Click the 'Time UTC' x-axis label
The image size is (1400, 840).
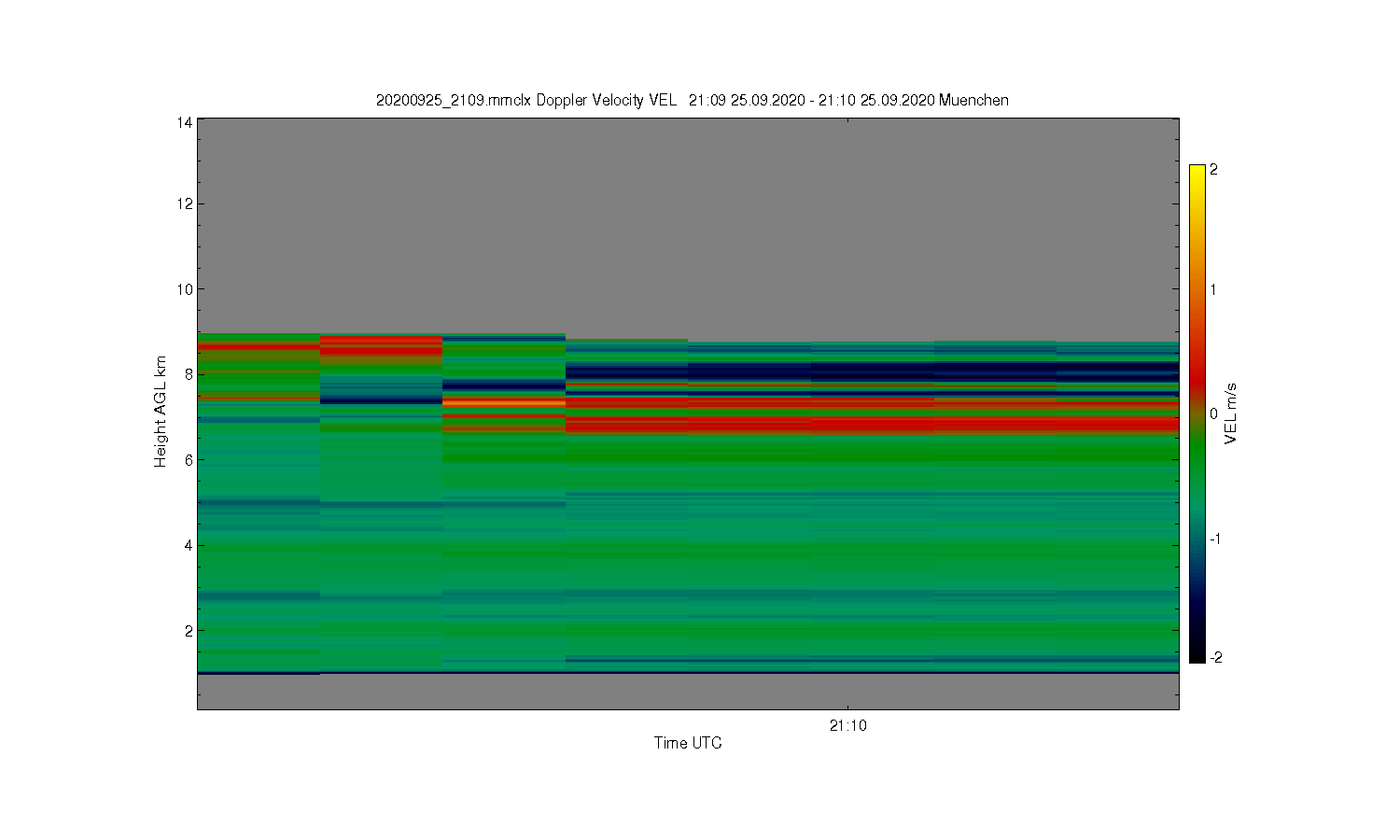point(688,743)
